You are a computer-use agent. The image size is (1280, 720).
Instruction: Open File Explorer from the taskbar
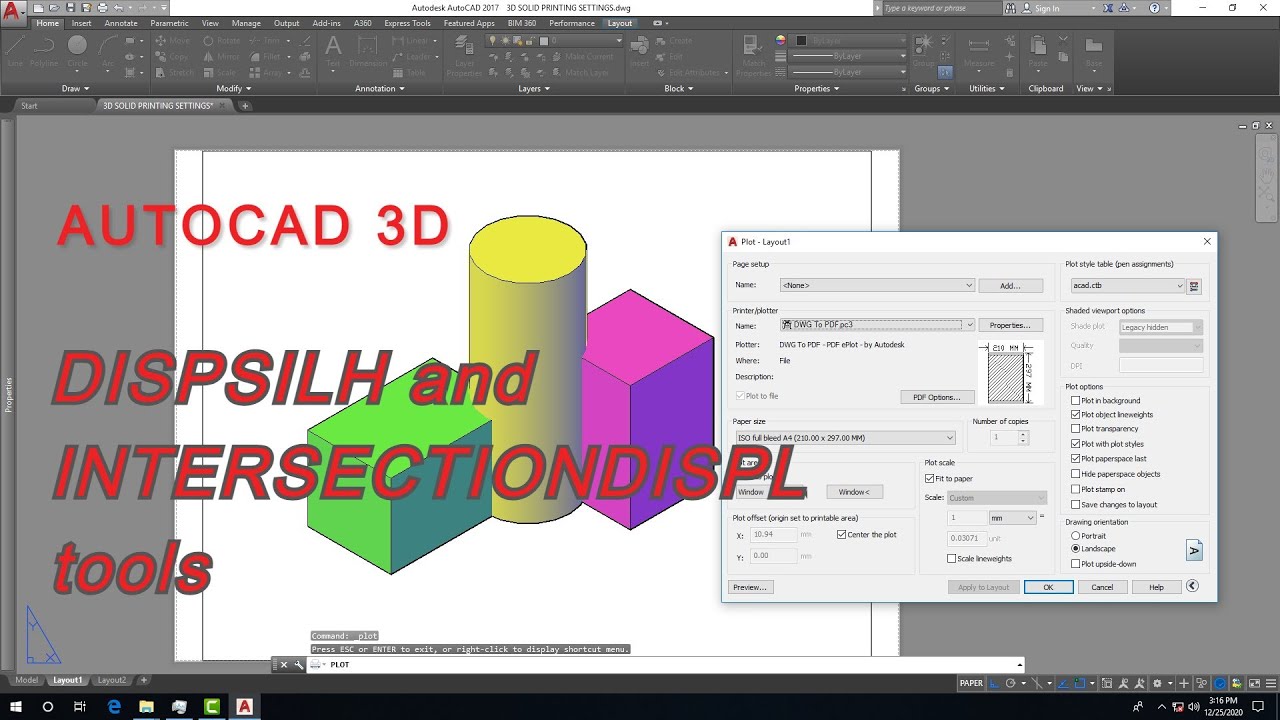coord(146,706)
